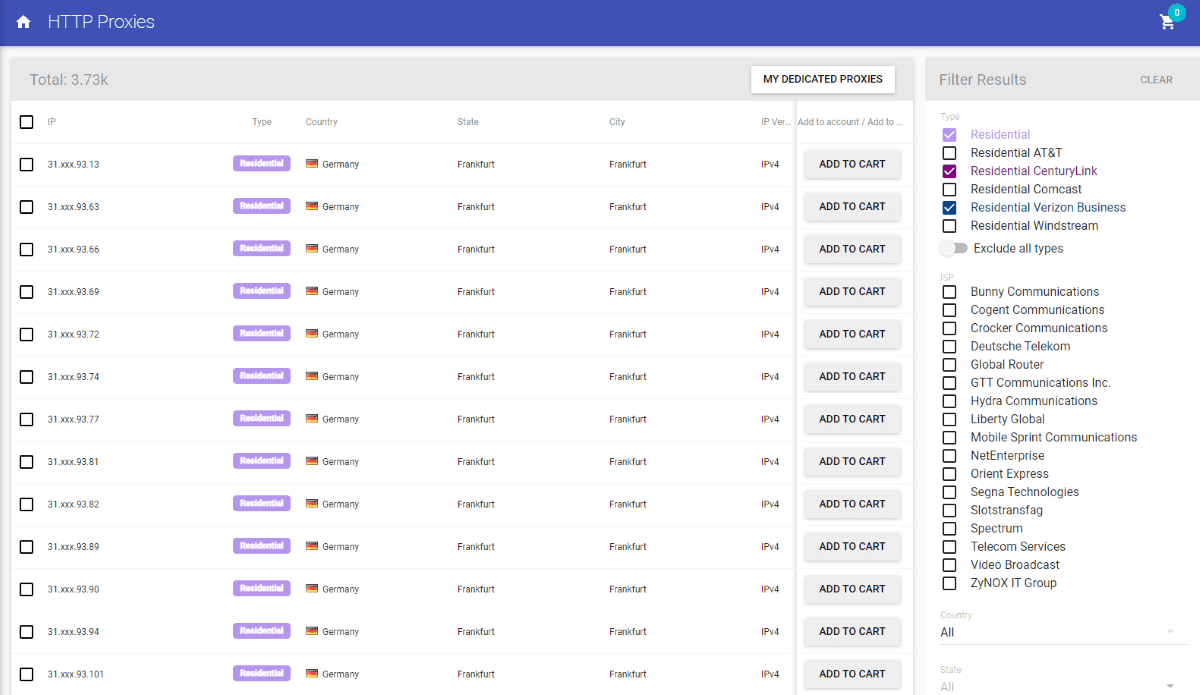Click Add to Cart for 31.xxx.93.77
The height and width of the screenshot is (695, 1200).
click(x=852, y=419)
